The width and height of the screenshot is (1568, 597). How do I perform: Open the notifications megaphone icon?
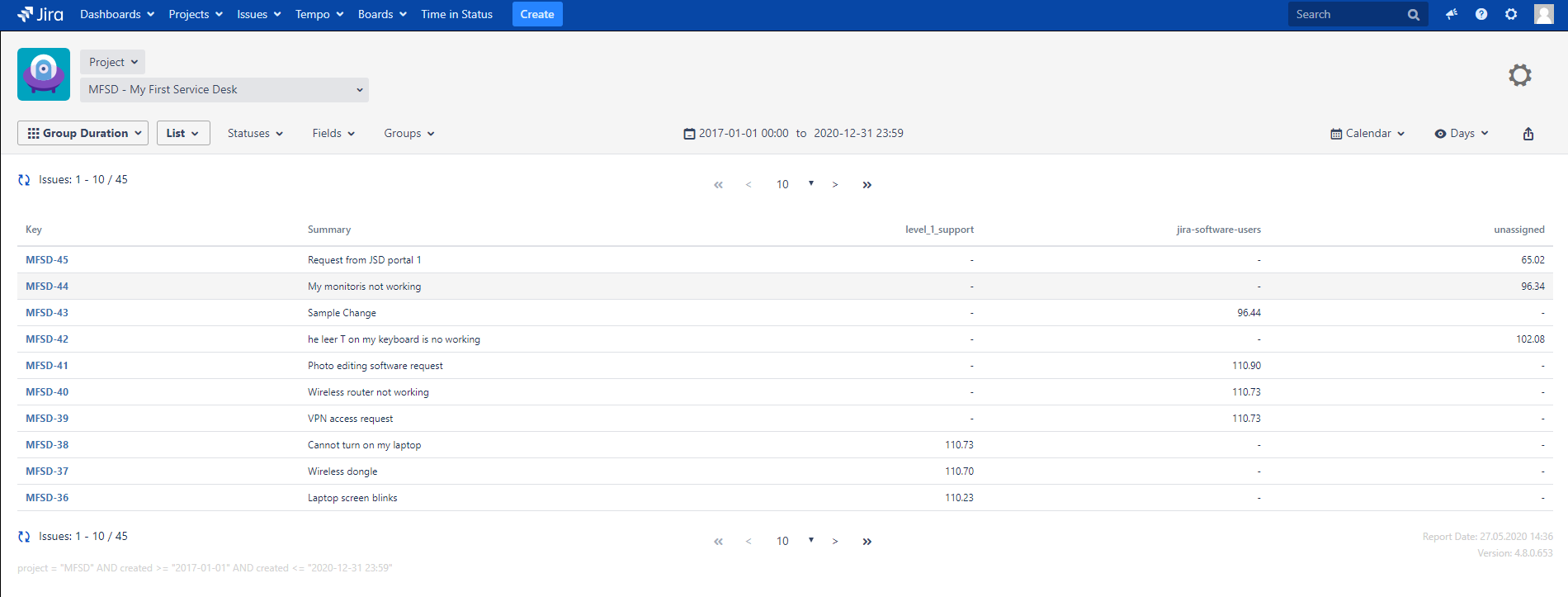tap(1452, 14)
